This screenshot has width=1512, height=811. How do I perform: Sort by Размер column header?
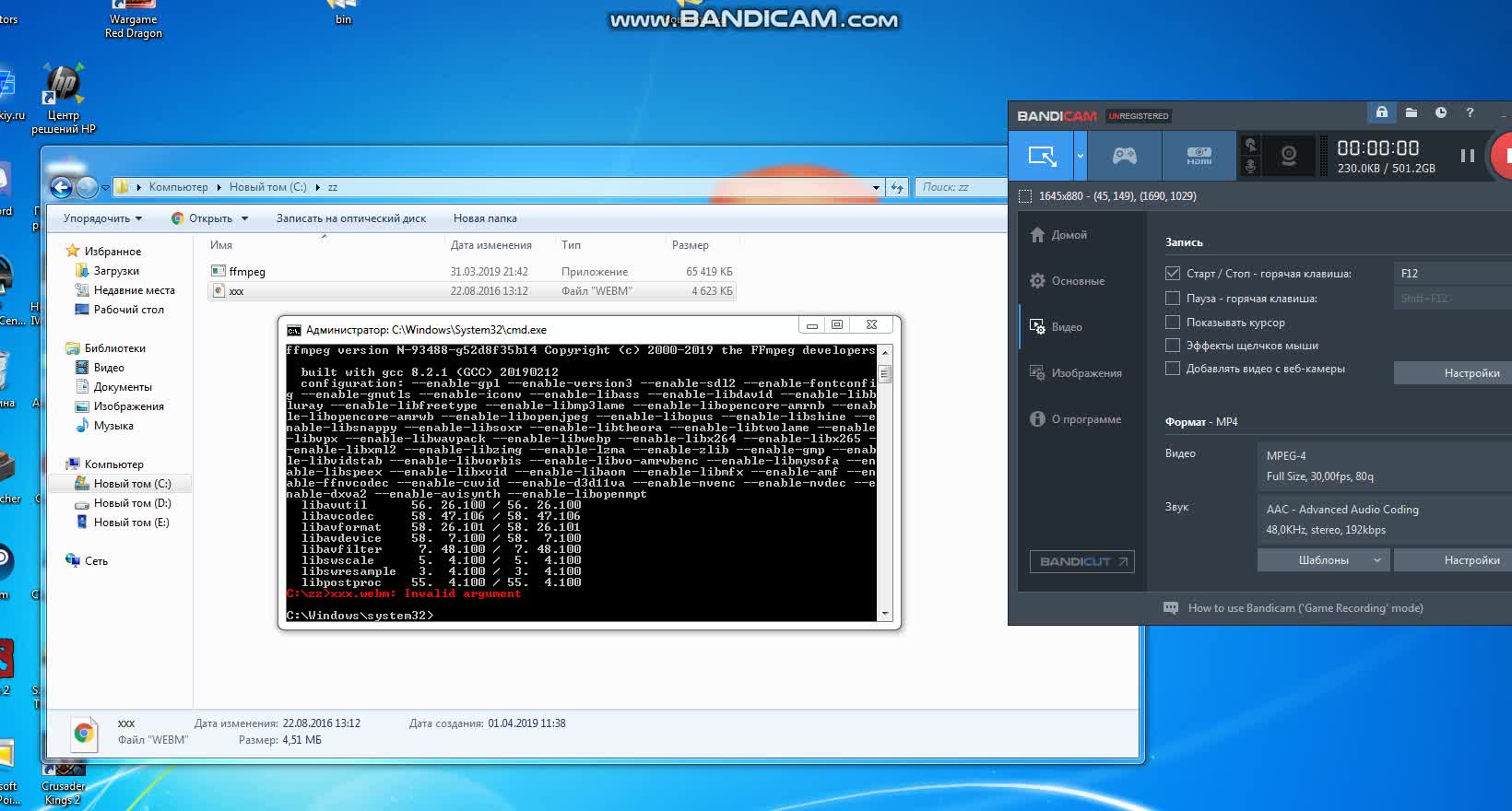click(x=691, y=245)
